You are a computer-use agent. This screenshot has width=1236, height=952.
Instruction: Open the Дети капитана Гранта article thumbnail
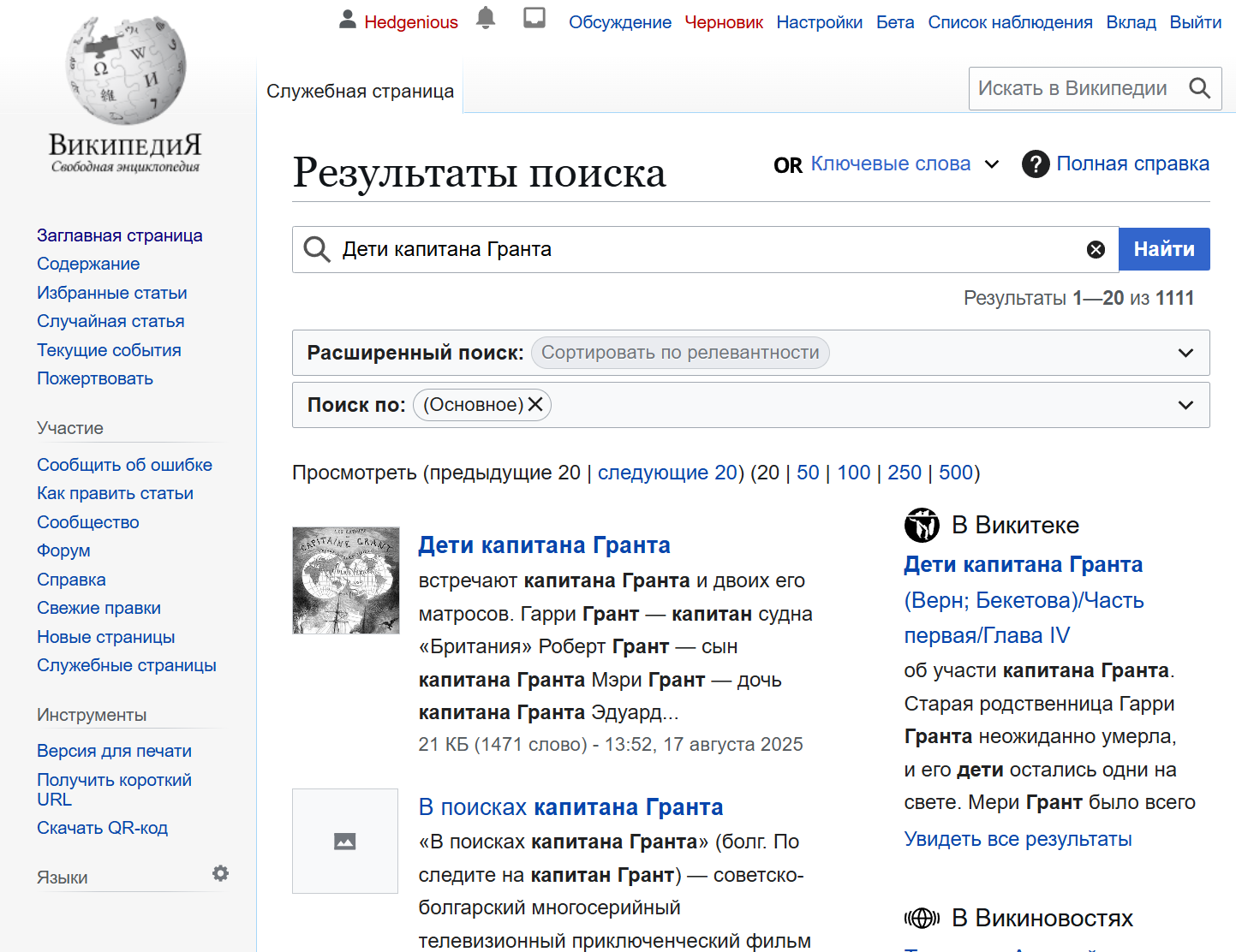pyautogui.click(x=346, y=580)
